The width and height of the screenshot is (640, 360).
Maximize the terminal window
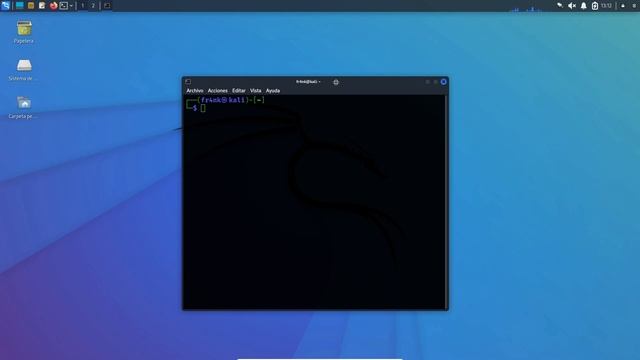pos(436,82)
